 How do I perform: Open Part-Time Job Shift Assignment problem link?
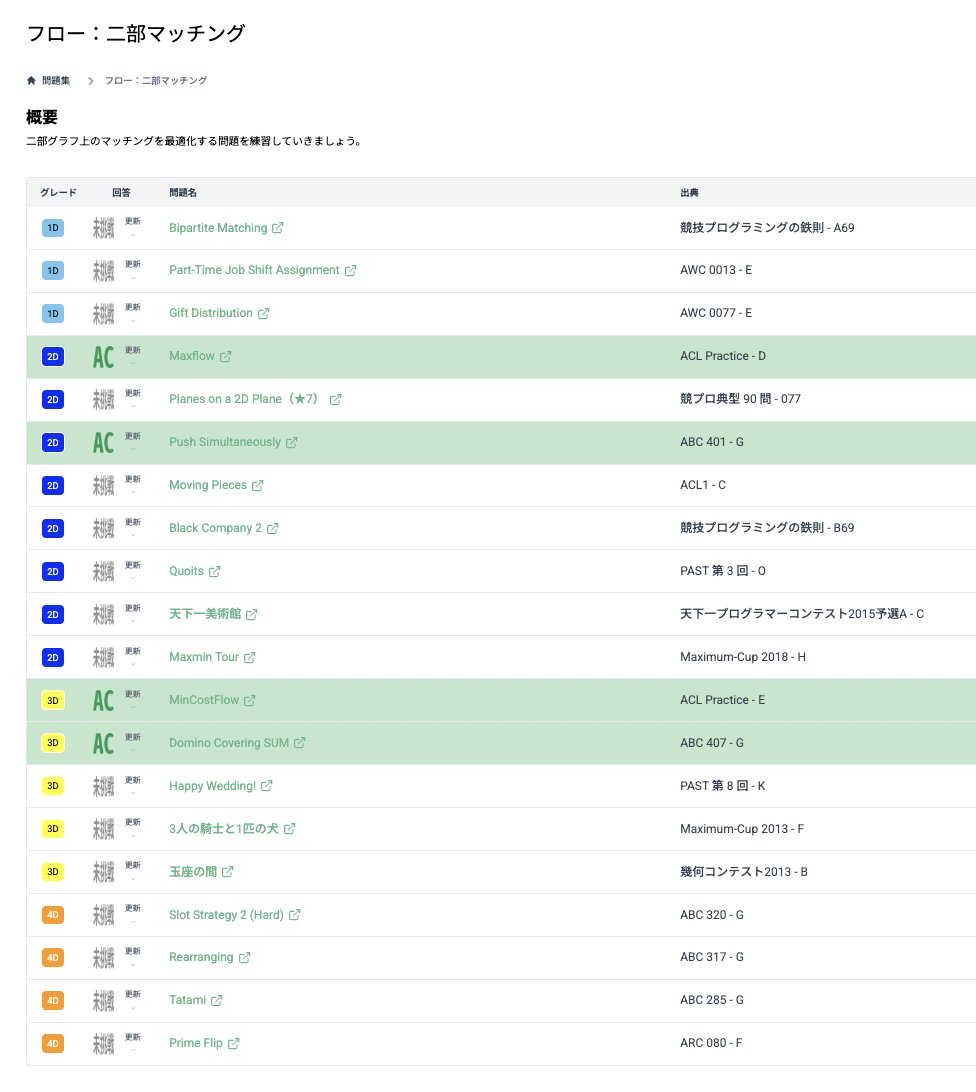(x=254, y=270)
